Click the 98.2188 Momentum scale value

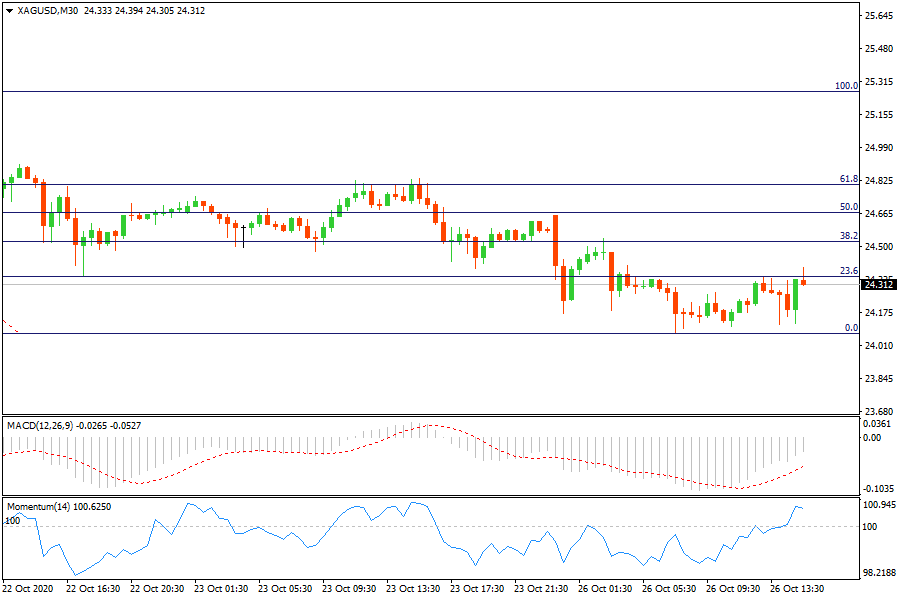pos(878,573)
